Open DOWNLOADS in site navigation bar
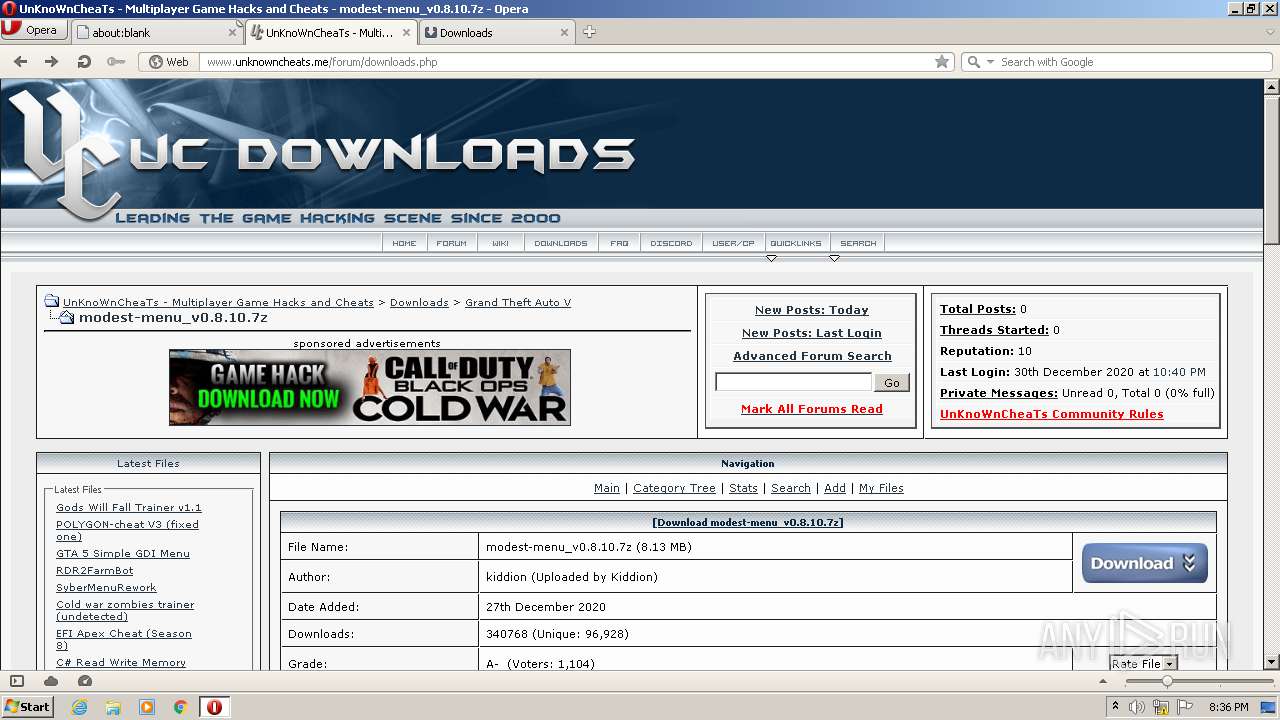Viewport: 1280px width, 720px height. click(560, 243)
